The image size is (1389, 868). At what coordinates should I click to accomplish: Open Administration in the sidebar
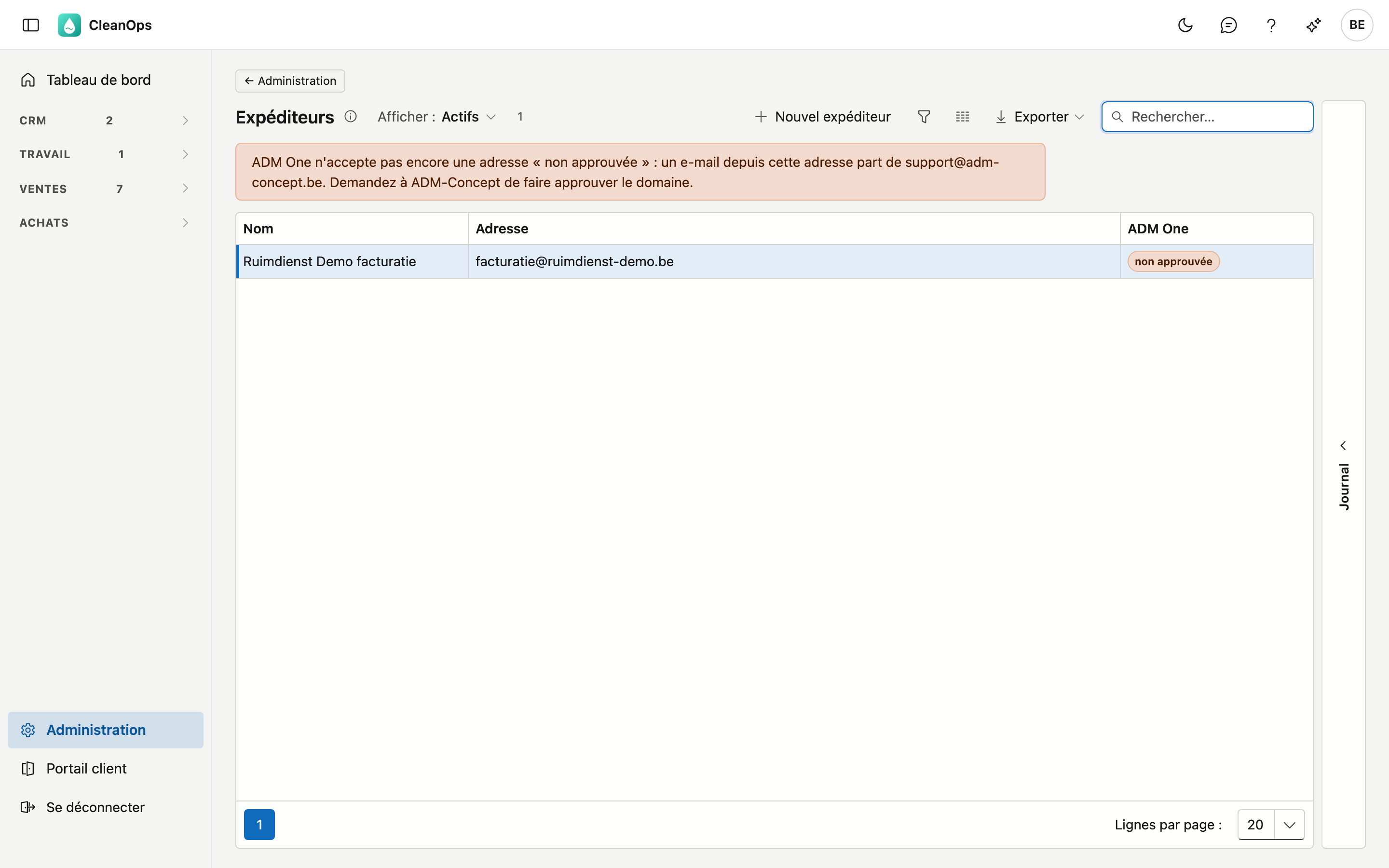coord(106,730)
